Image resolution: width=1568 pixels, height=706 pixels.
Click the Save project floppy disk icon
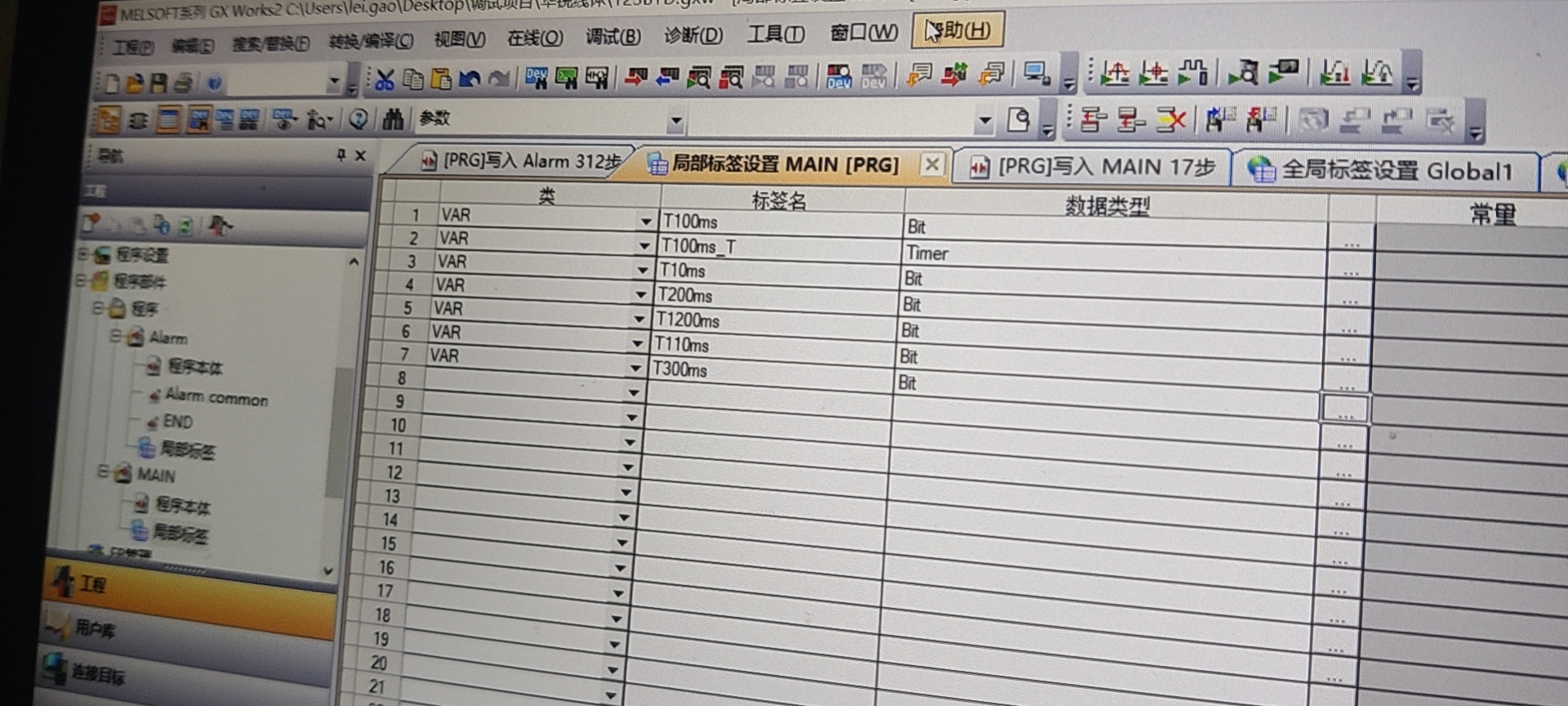(x=158, y=83)
